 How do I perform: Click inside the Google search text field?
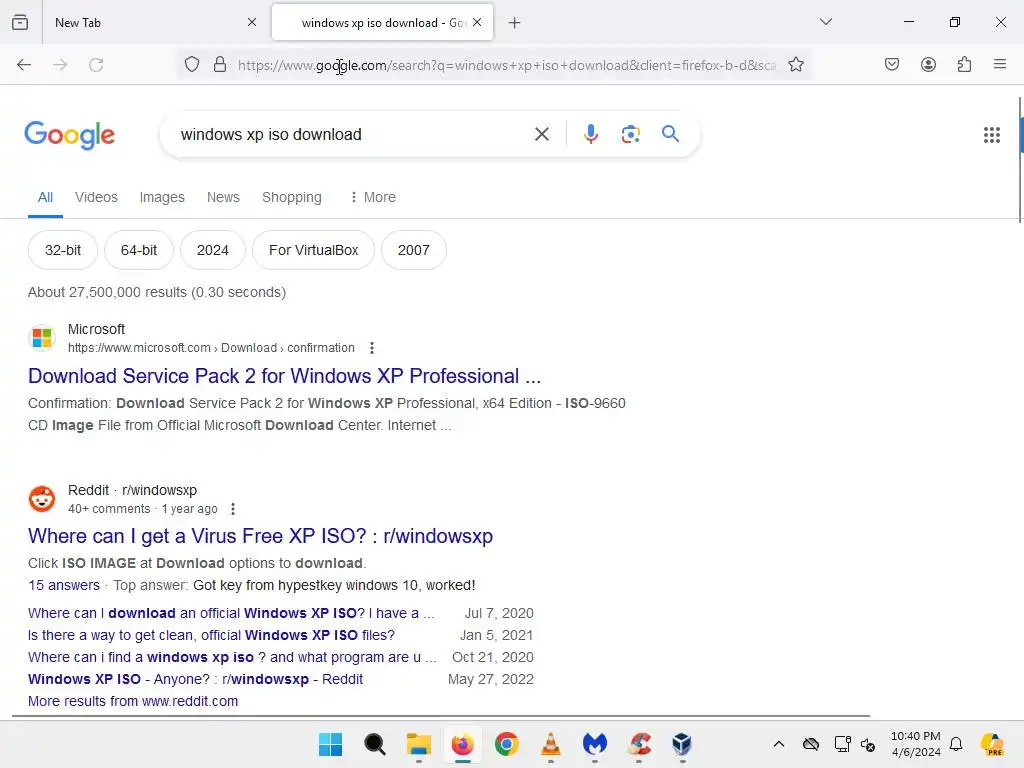coord(353,135)
